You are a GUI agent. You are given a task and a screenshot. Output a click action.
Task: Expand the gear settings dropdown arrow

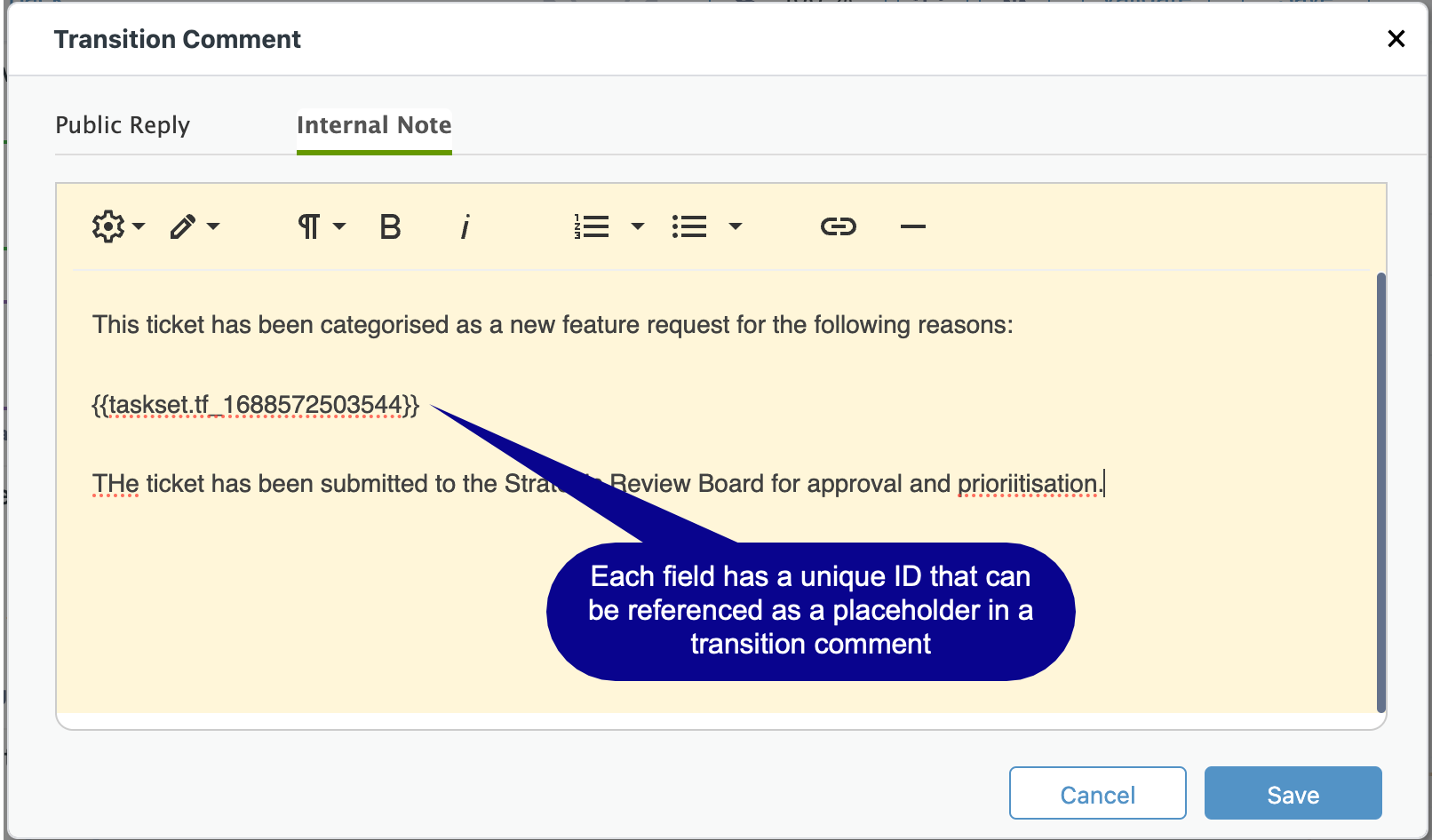tap(139, 226)
